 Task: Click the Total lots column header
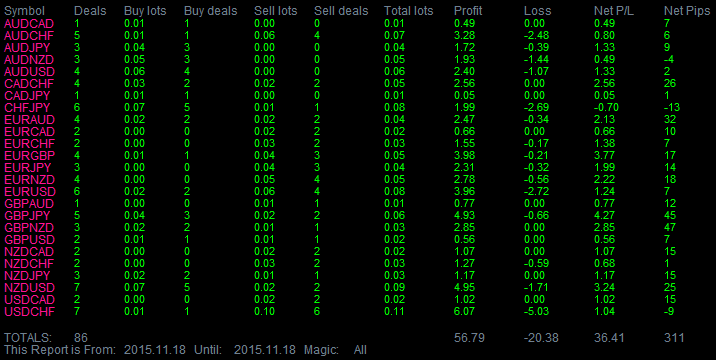point(408,11)
